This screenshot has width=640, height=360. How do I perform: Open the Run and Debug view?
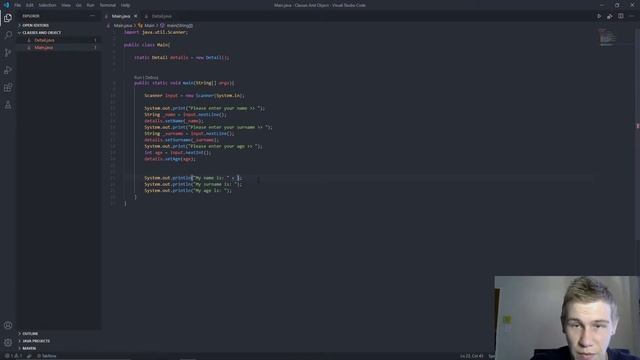(x=8, y=70)
